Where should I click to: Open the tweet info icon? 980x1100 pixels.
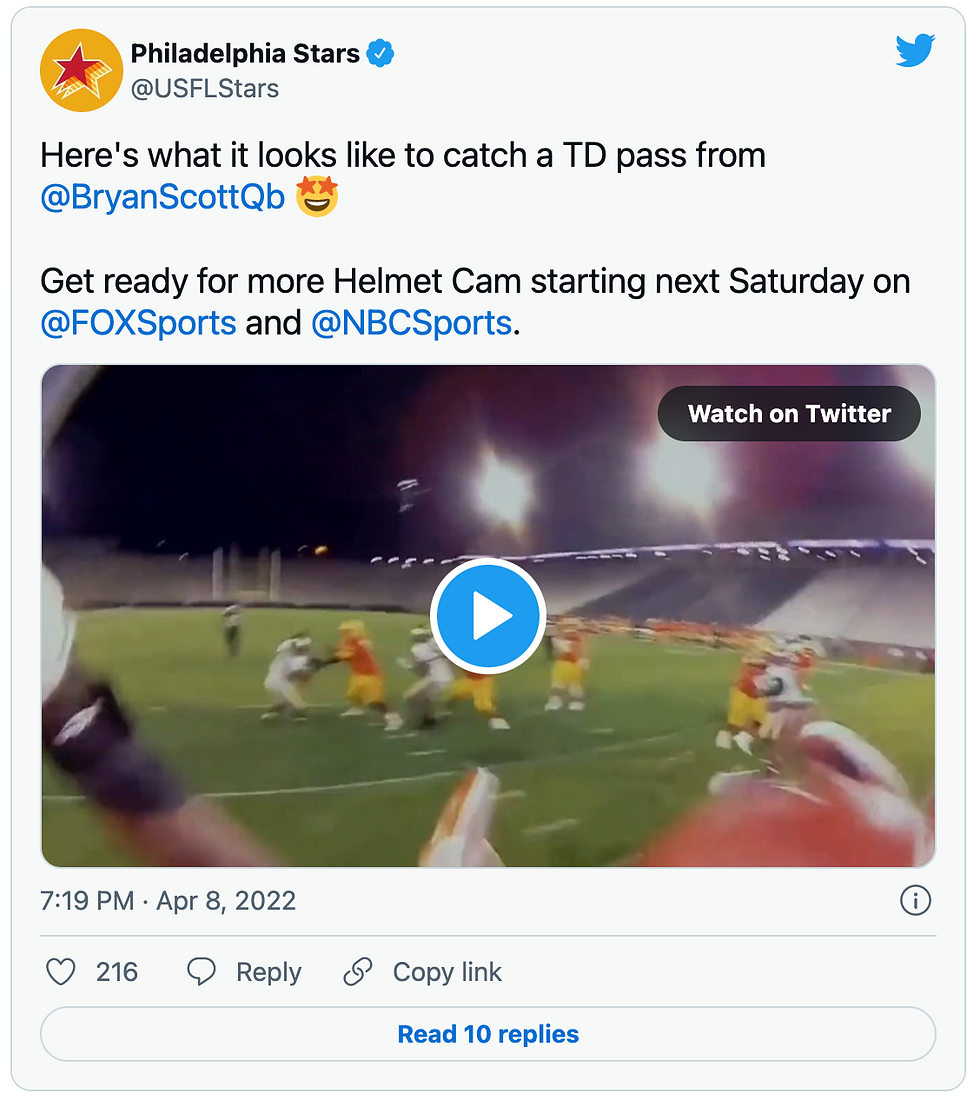[x=915, y=901]
